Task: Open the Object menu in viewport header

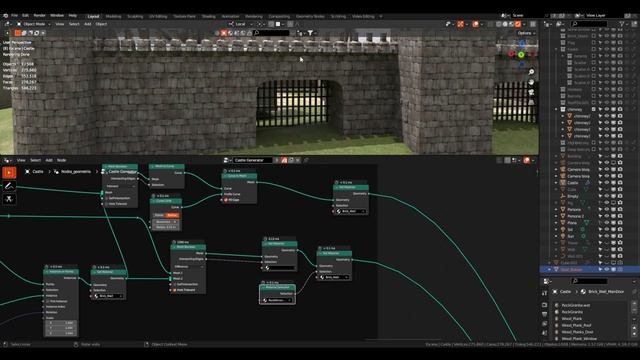Action: pyautogui.click(x=101, y=24)
